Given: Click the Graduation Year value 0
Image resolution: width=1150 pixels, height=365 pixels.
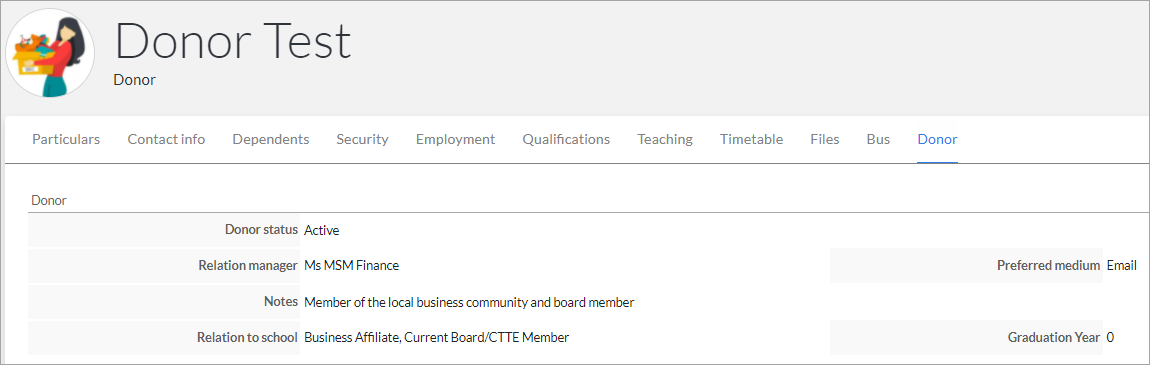Looking at the screenshot, I should pyautogui.click(x=1110, y=337).
